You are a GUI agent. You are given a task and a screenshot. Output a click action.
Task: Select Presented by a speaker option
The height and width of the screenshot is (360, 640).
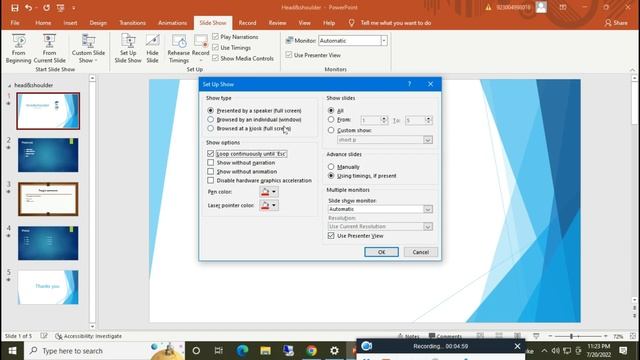211,111
